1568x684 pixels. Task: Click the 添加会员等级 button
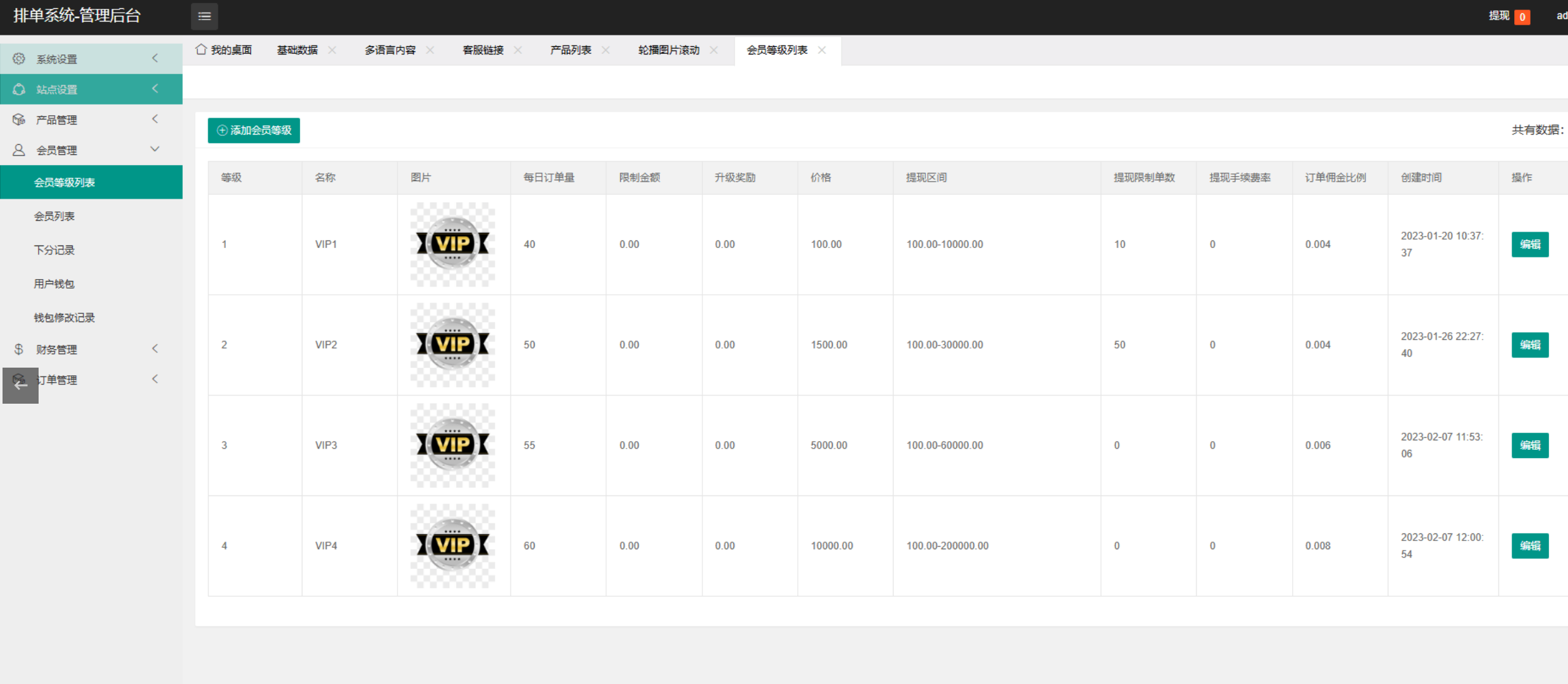(x=254, y=130)
